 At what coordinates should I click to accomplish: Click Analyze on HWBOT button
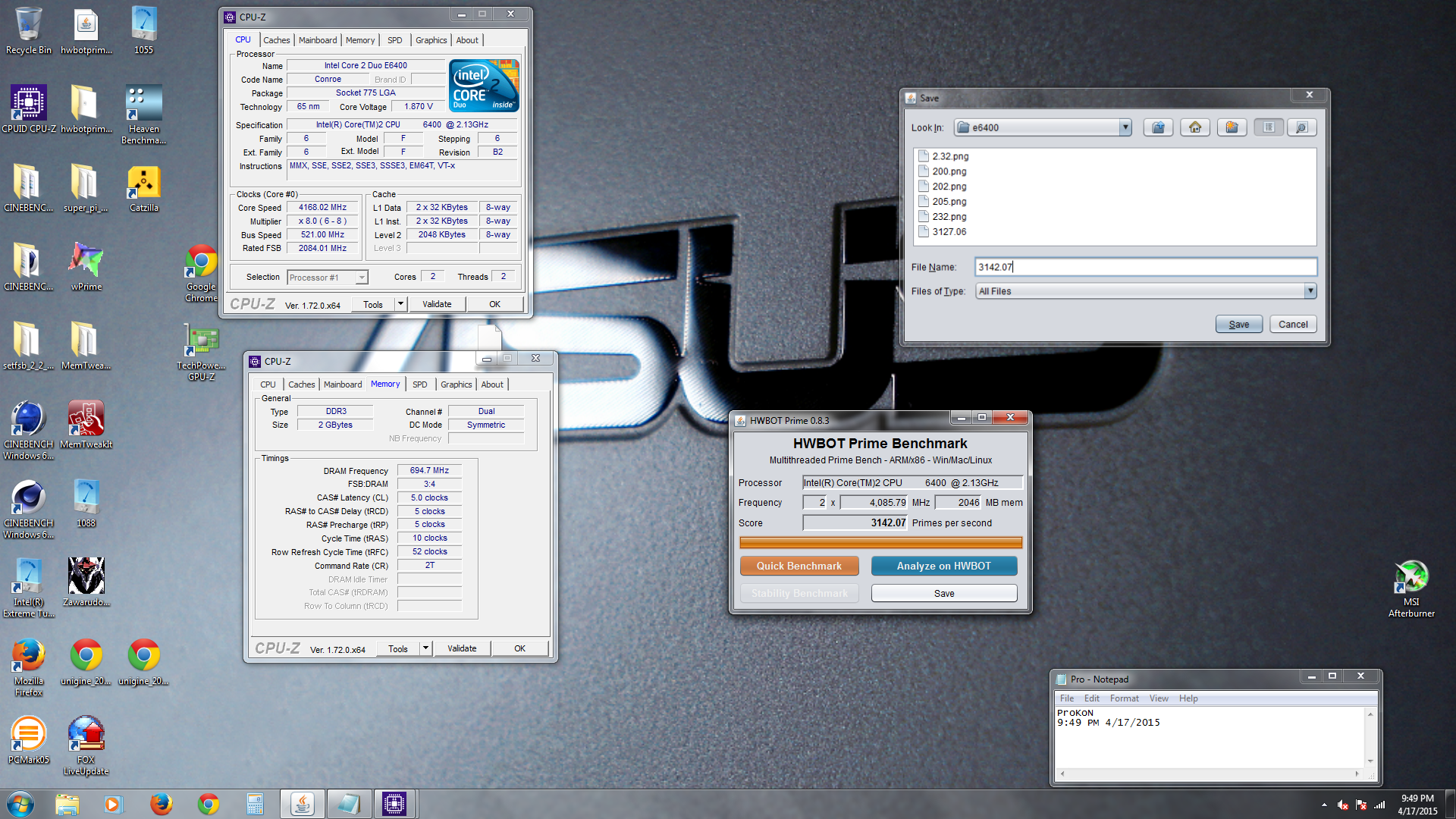coord(944,566)
